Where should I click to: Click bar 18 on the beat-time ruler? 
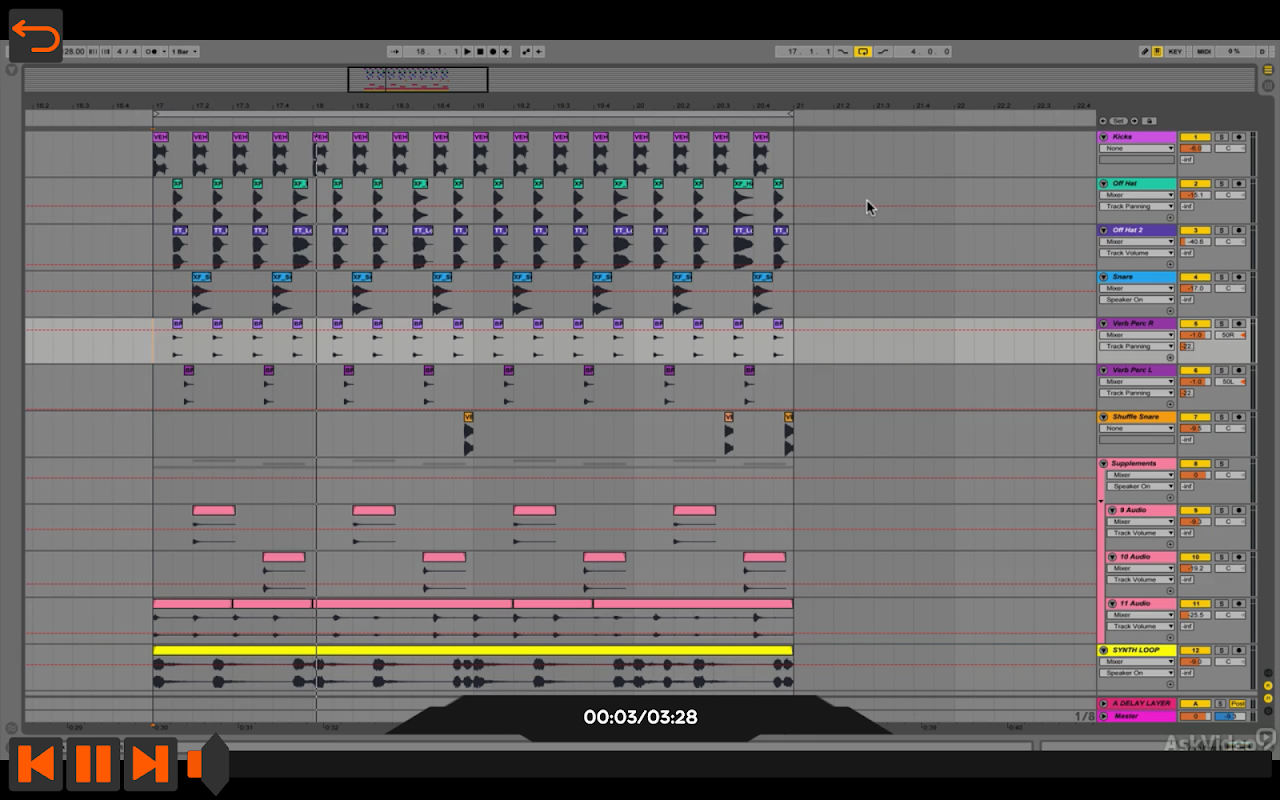coord(318,105)
